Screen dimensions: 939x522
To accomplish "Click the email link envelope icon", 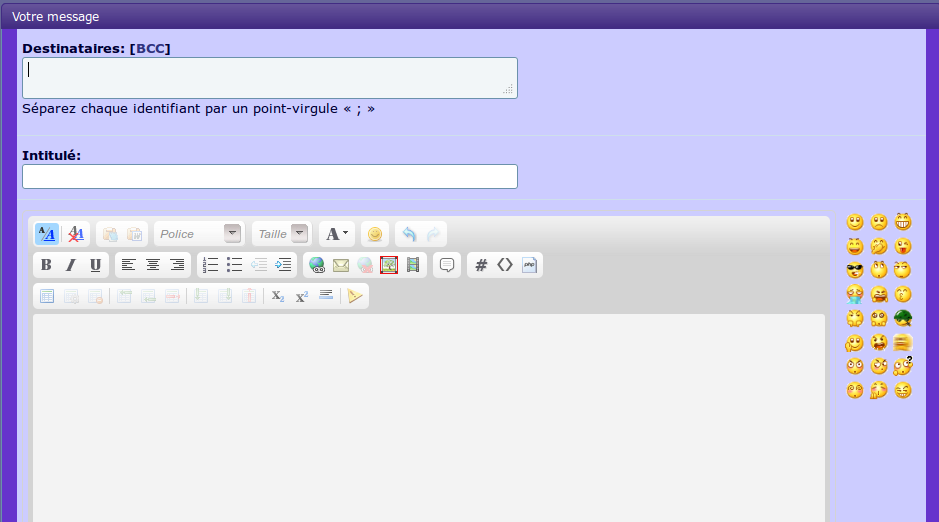I will point(341,265).
